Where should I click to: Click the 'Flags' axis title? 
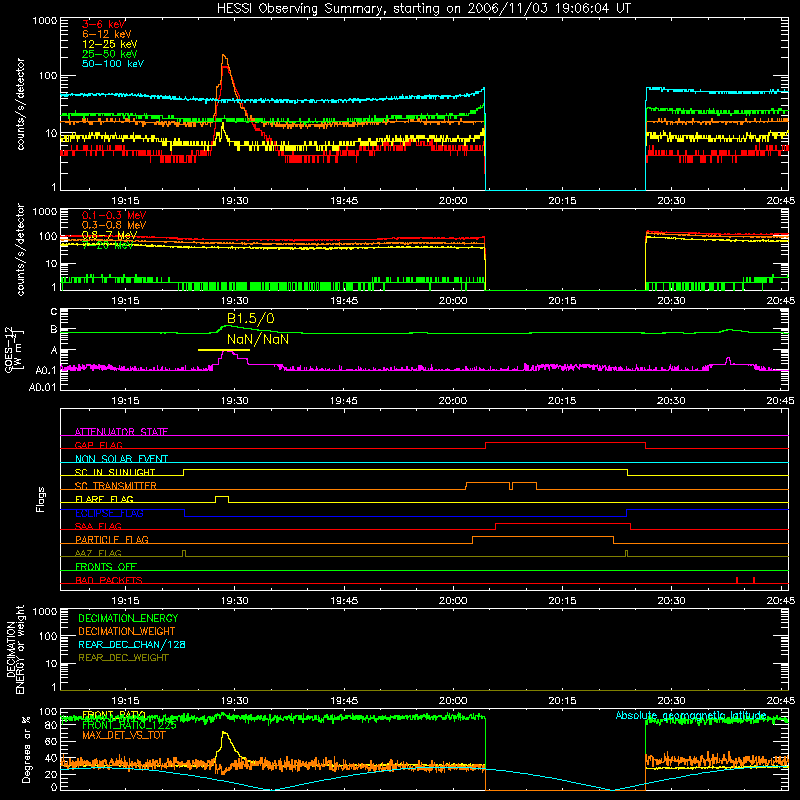(40, 499)
